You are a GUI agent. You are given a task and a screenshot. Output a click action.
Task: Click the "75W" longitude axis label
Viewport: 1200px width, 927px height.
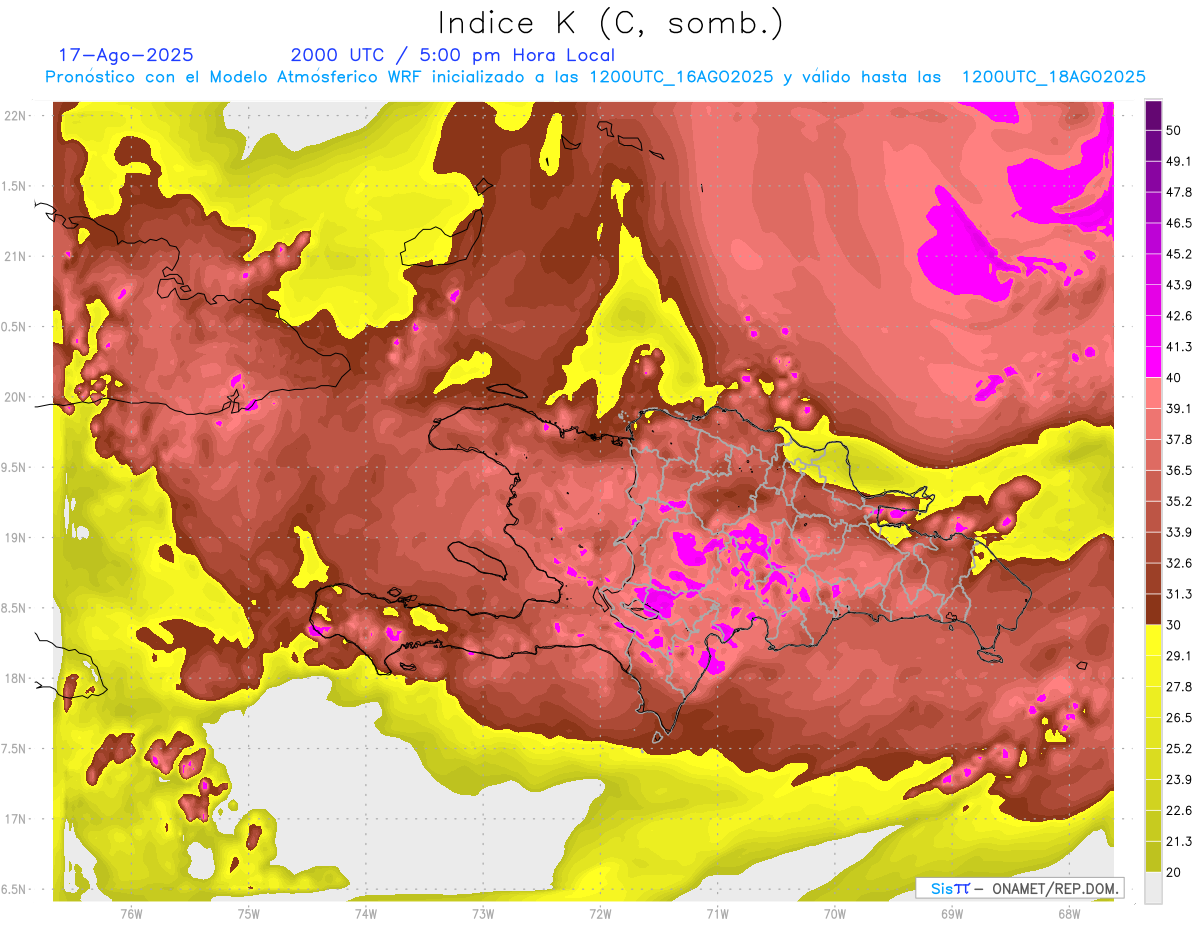249,914
